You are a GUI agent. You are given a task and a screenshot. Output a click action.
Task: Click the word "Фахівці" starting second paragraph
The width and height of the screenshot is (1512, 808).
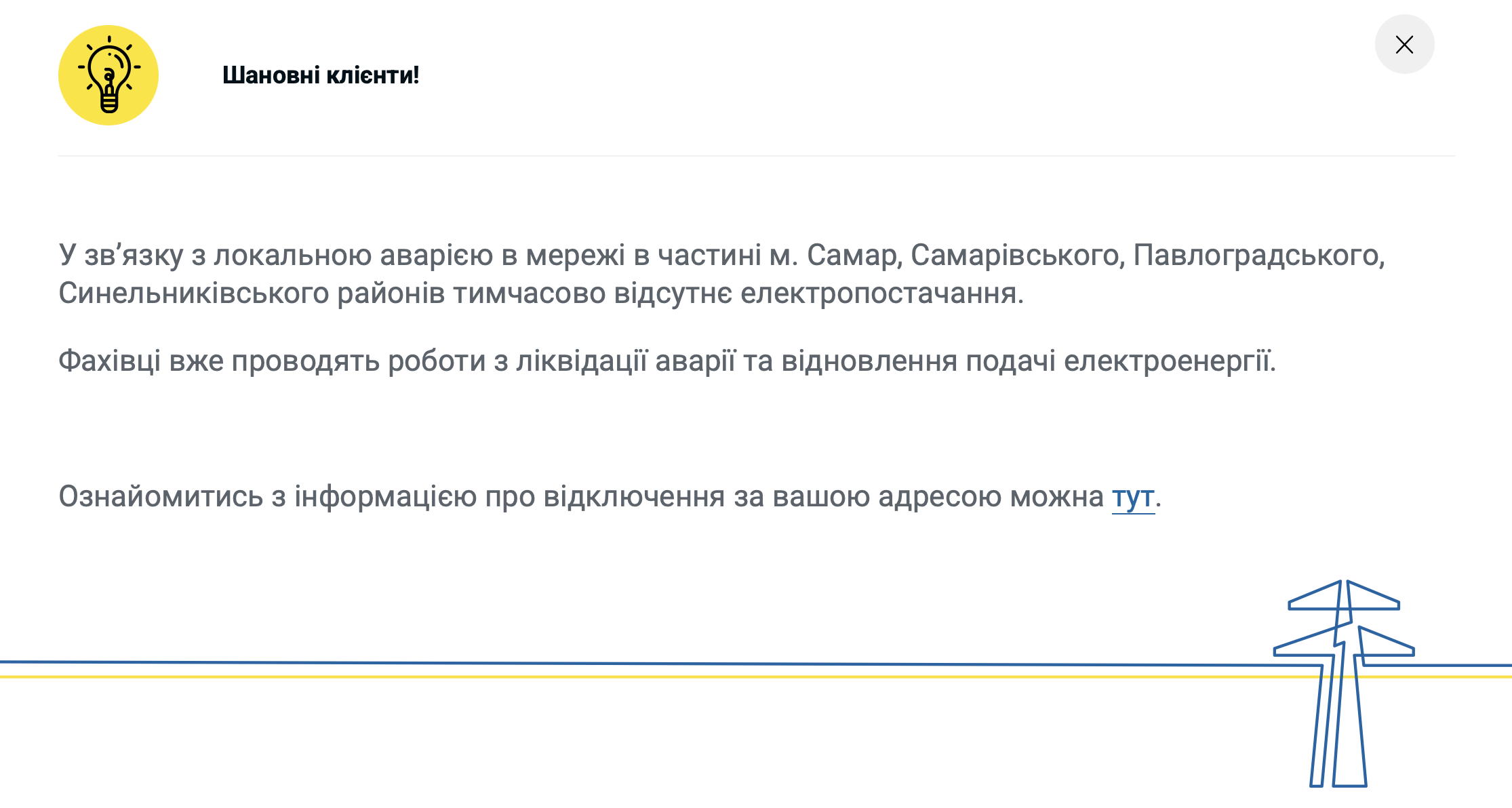[x=109, y=361]
